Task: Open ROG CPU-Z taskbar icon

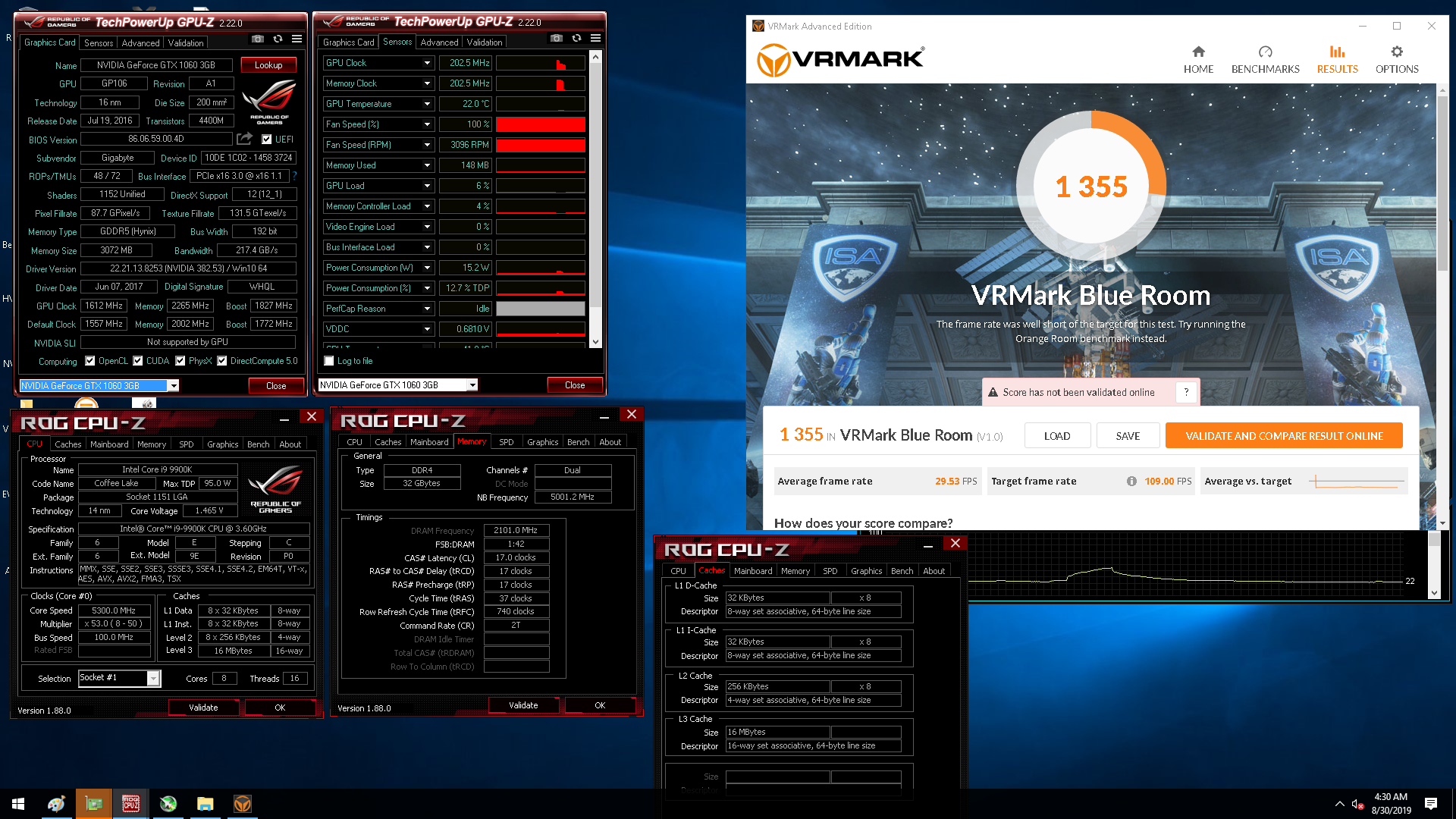Action: click(x=131, y=804)
